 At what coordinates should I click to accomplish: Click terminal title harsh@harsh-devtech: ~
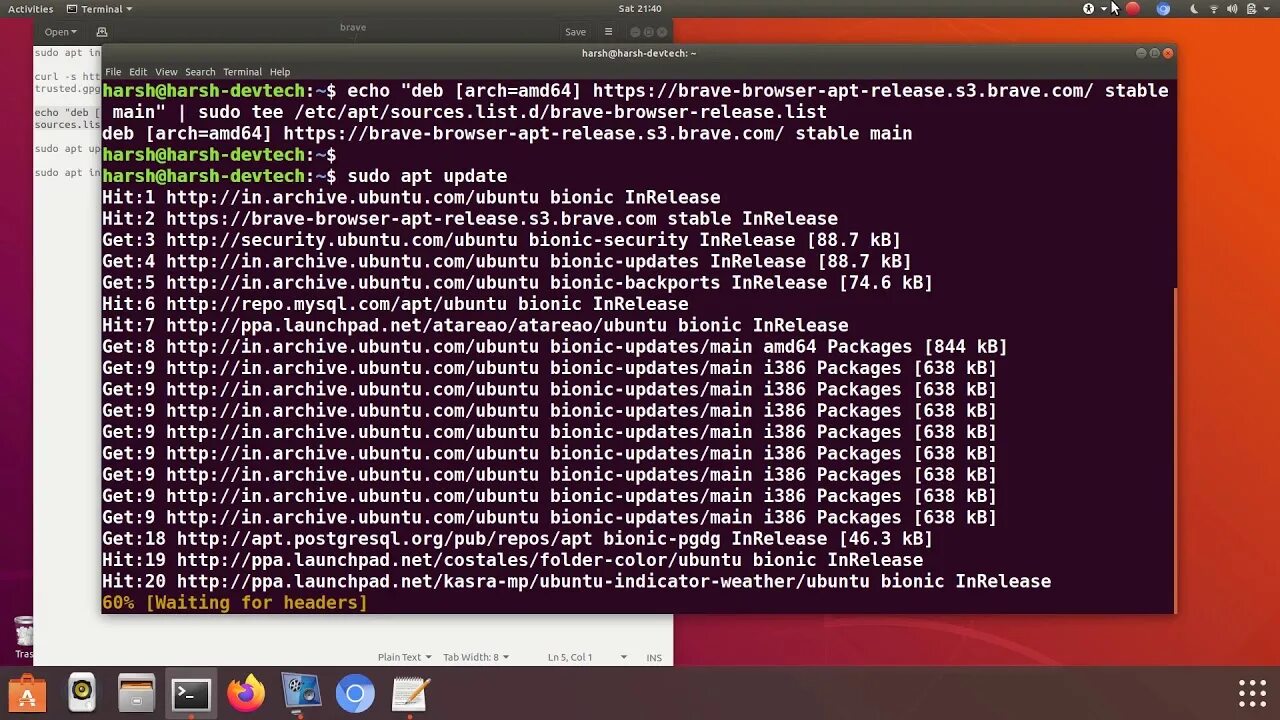pyautogui.click(x=639, y=53)
